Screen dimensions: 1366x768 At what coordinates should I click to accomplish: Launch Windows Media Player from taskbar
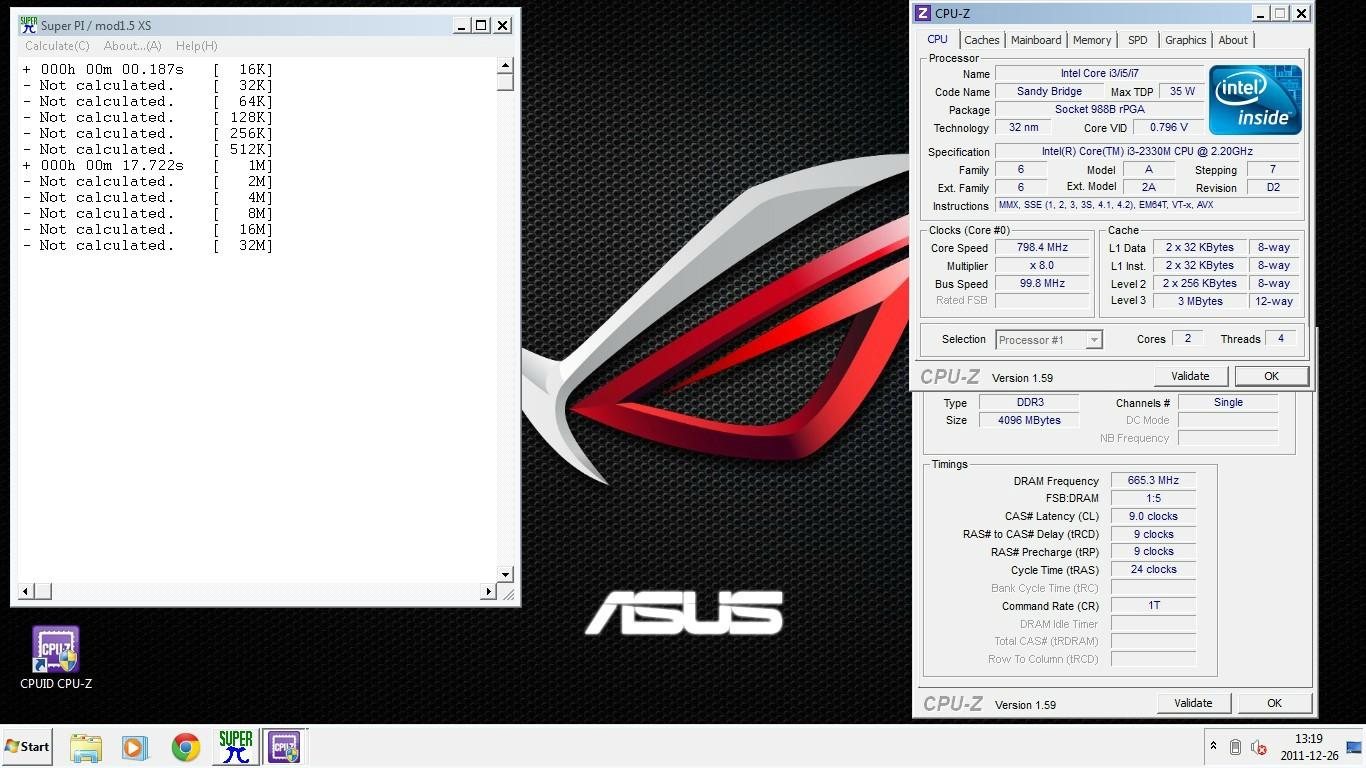point(134,747)
